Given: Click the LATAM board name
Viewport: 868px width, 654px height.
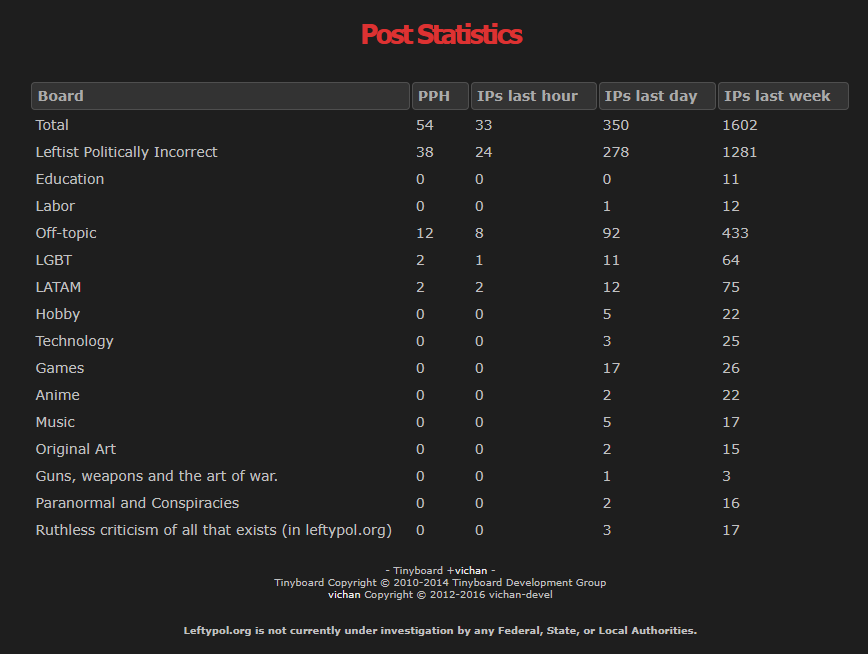Looking at the screenshot, I should 58,287.
